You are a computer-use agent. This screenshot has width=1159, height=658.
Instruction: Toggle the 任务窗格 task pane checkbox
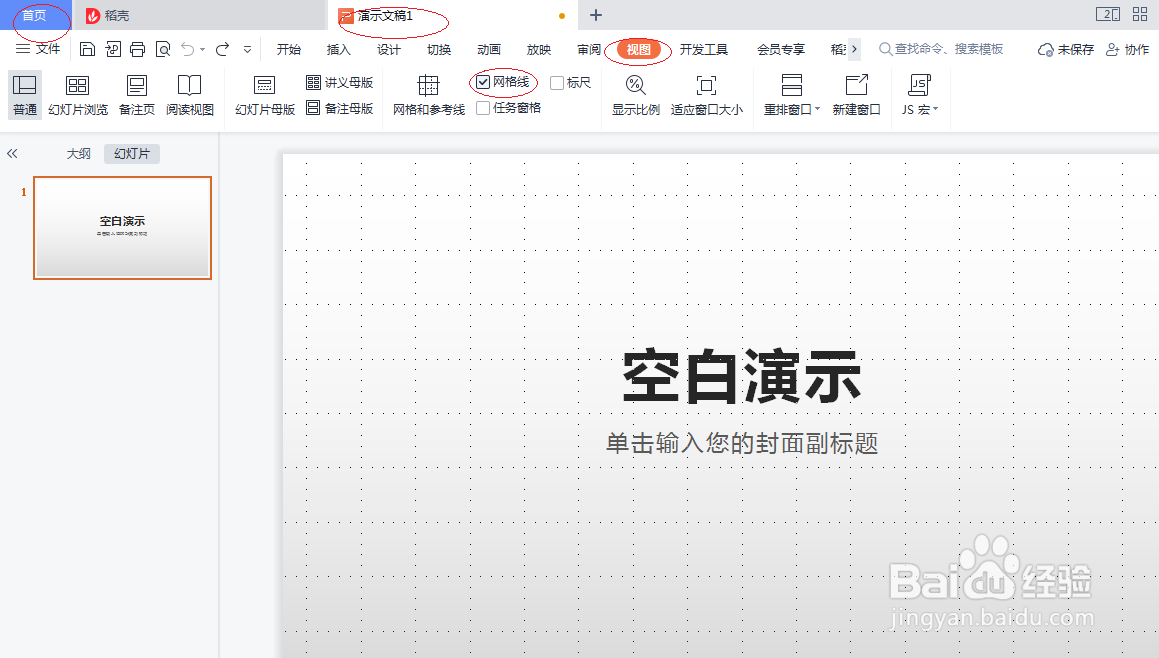point(485,107)
